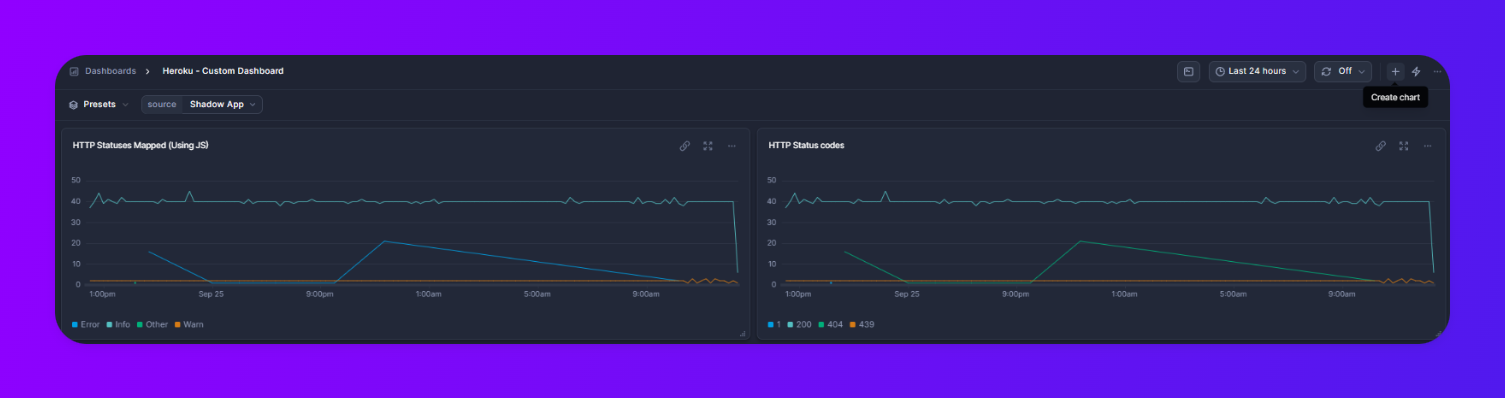Open the Last 24 hours time range dropdown
The image size is (1505, 398).
click(1258, 71)
